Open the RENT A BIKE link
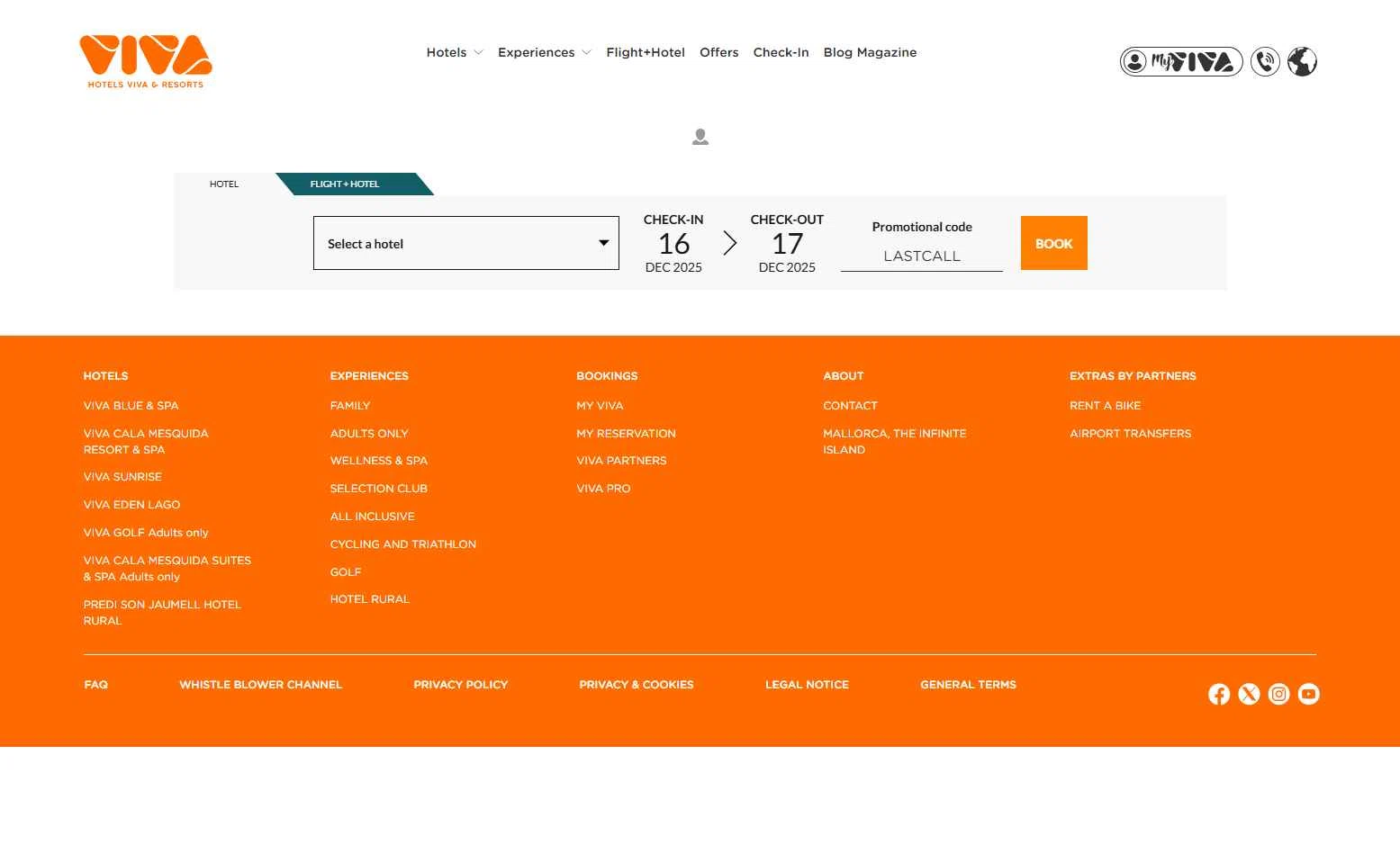The image size is (1400, 863). pyautogui.click(x=1106, y=406)
